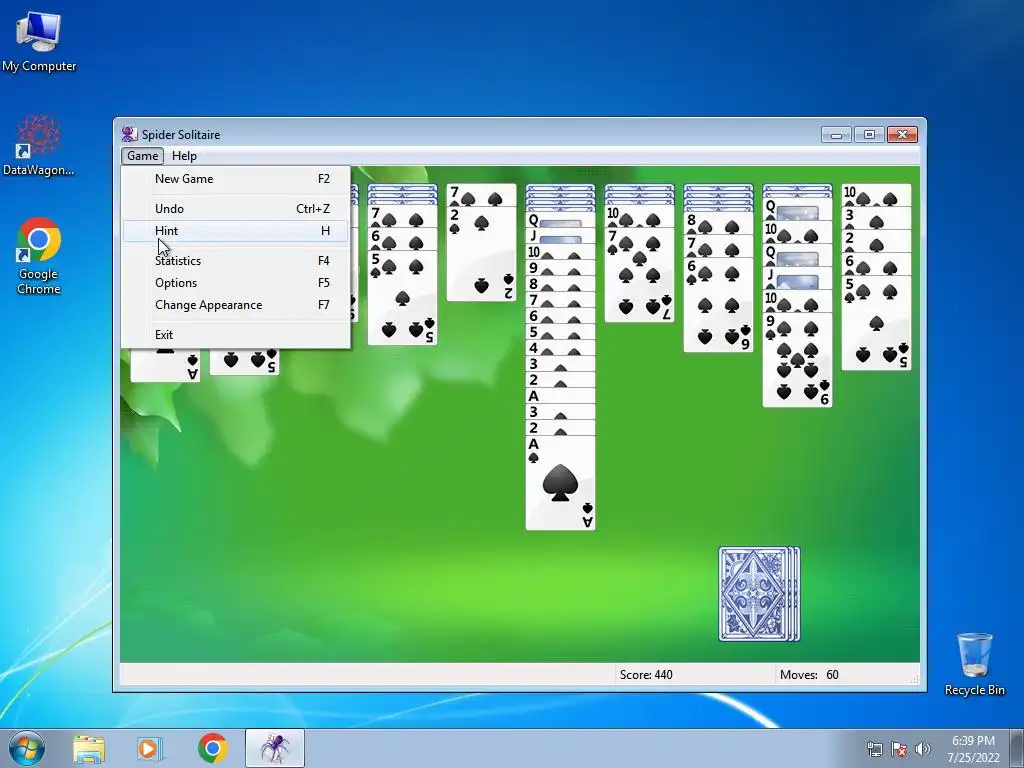Click the Score: 440 status text
Image resolution: width=1024 pixels, height=768 pixels.
click(646, 675)
